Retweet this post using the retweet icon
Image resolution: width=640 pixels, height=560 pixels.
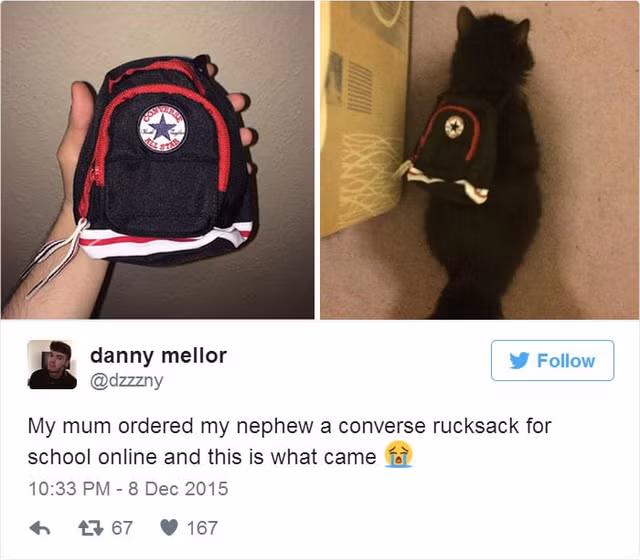[x=91, y=528]
